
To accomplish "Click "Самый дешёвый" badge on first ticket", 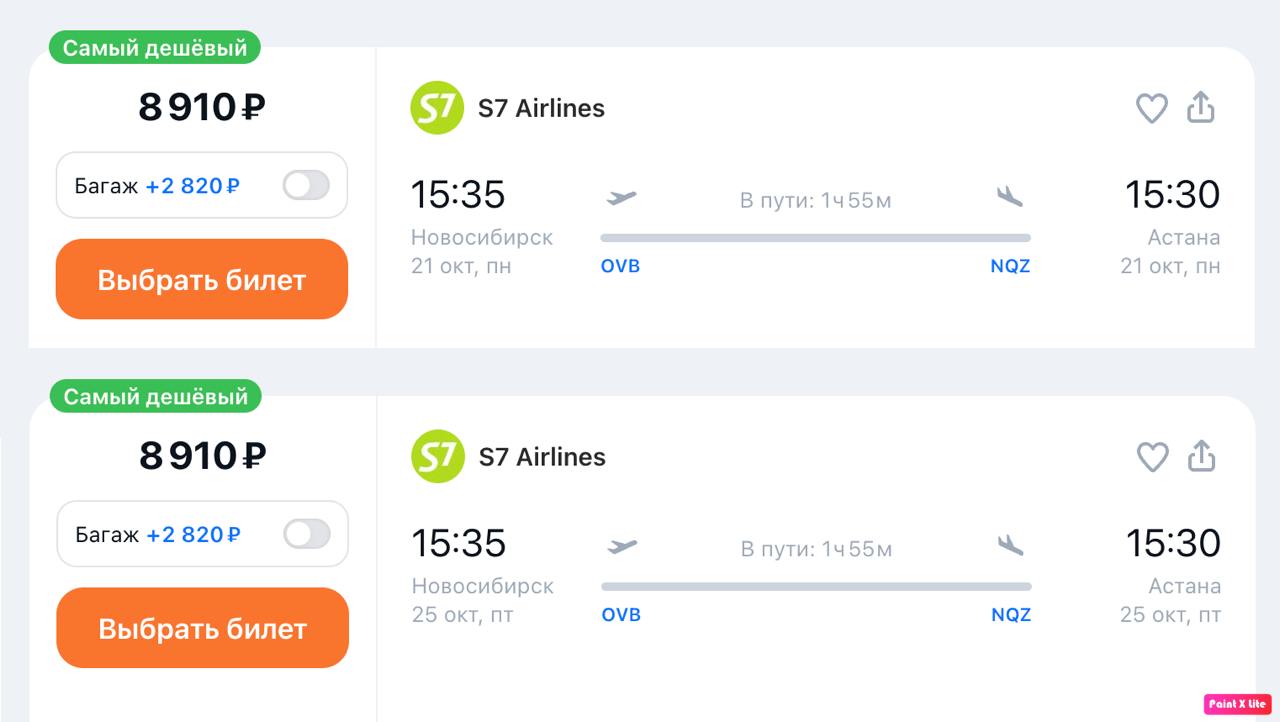I will tap(155, 48).
